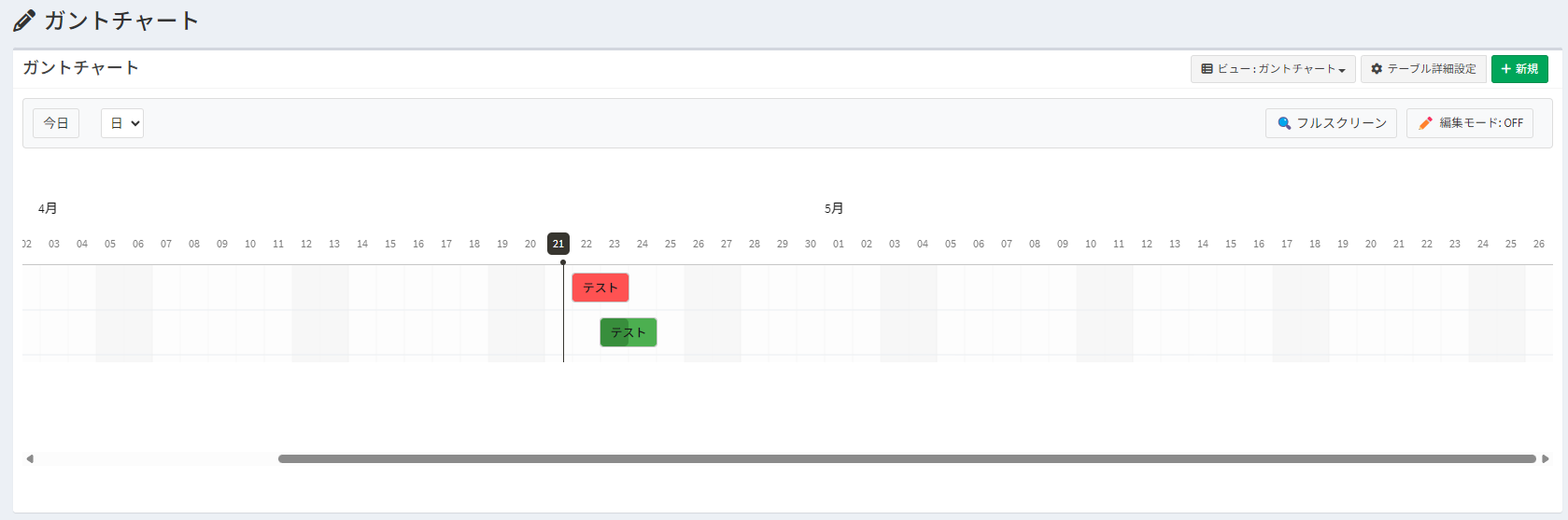Click the plus icon on the green button
This screenshot has width=1568, height=520.
1505,69
